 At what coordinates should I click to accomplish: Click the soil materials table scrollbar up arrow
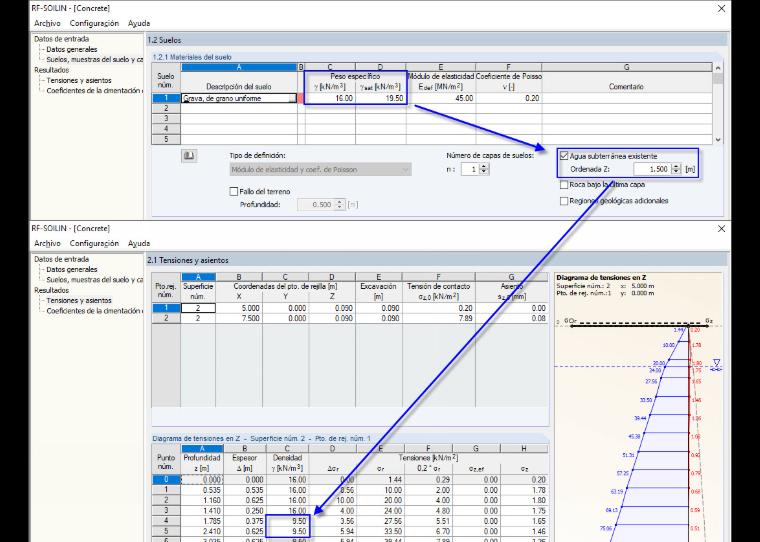tap(718, 68)
